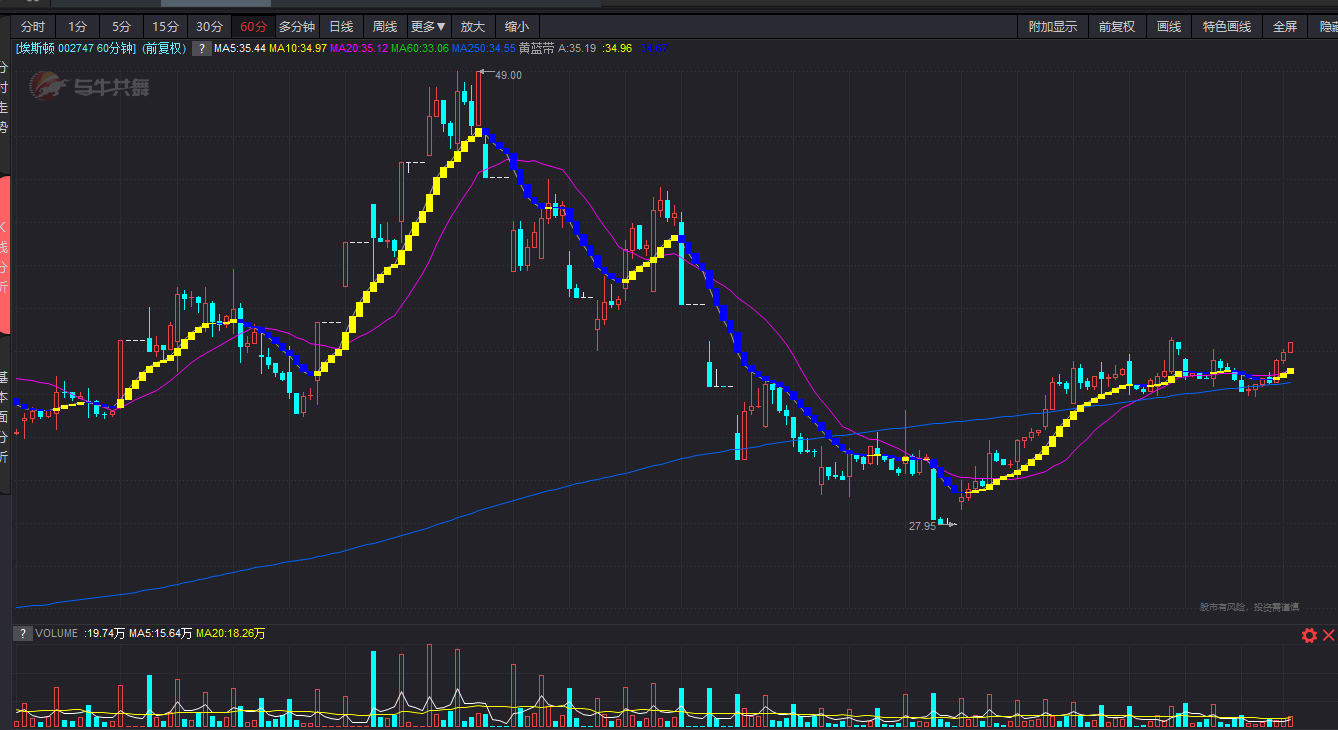Viewport: 1338px width, 730px height.
Task: Click the 与牛共舞 bull logo watermark
Action: pos(93,87)
